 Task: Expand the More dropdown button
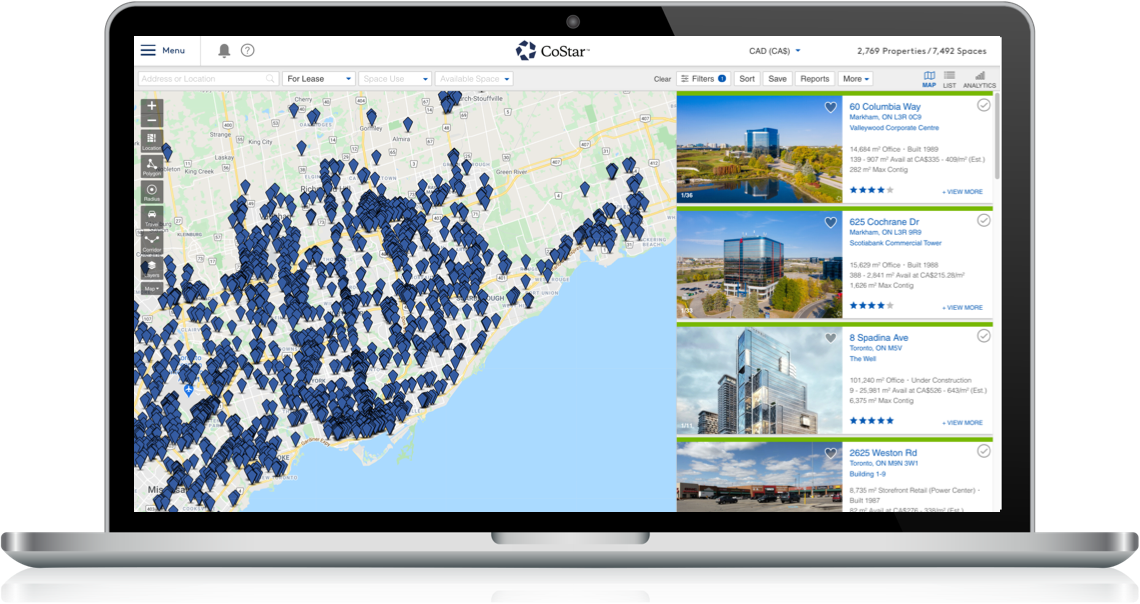[856, 79]
